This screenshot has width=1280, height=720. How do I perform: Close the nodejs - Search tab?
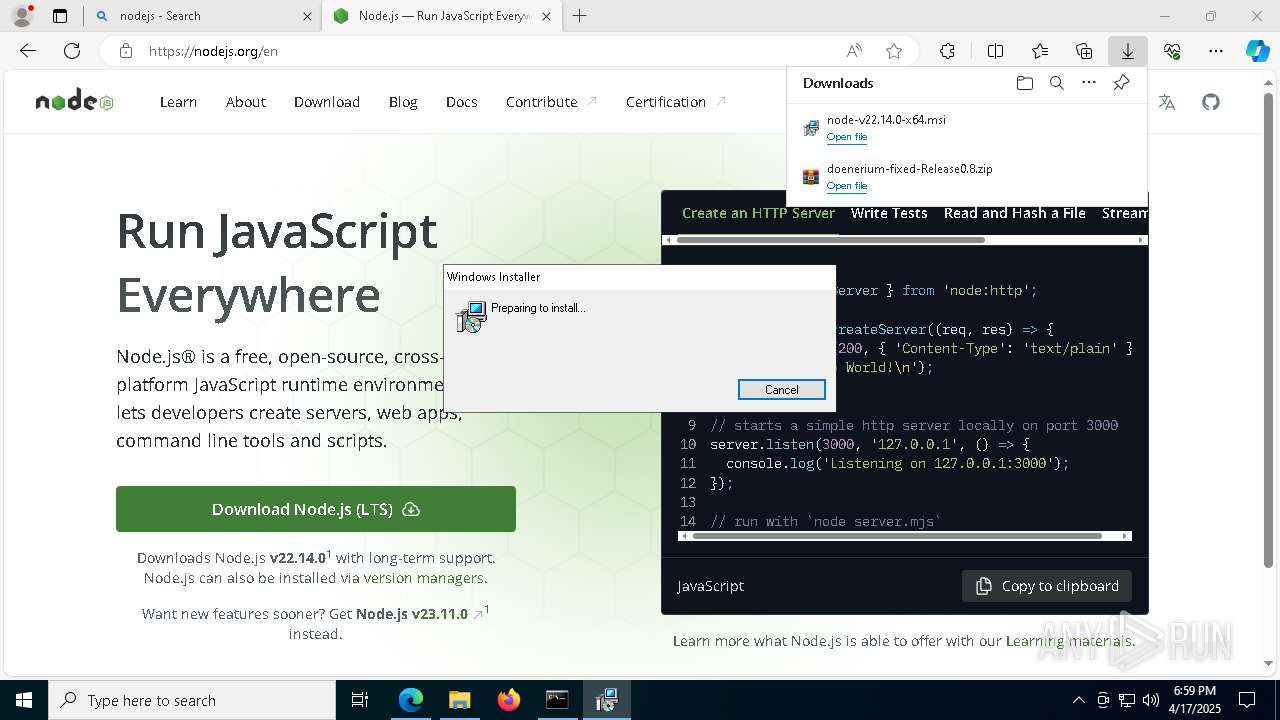pos(307,16)
